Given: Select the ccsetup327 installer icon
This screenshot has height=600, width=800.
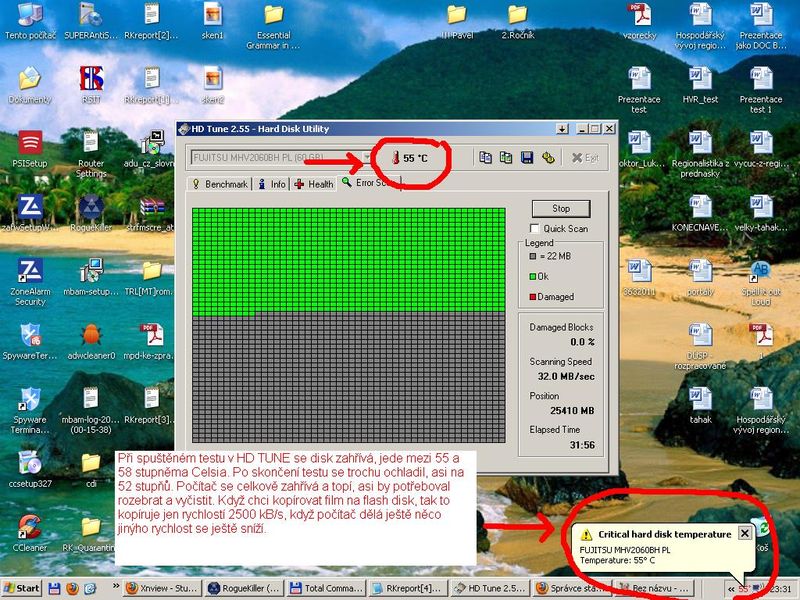Looking at the screenshot, I should pyautogui.click(x=30, y=469).
